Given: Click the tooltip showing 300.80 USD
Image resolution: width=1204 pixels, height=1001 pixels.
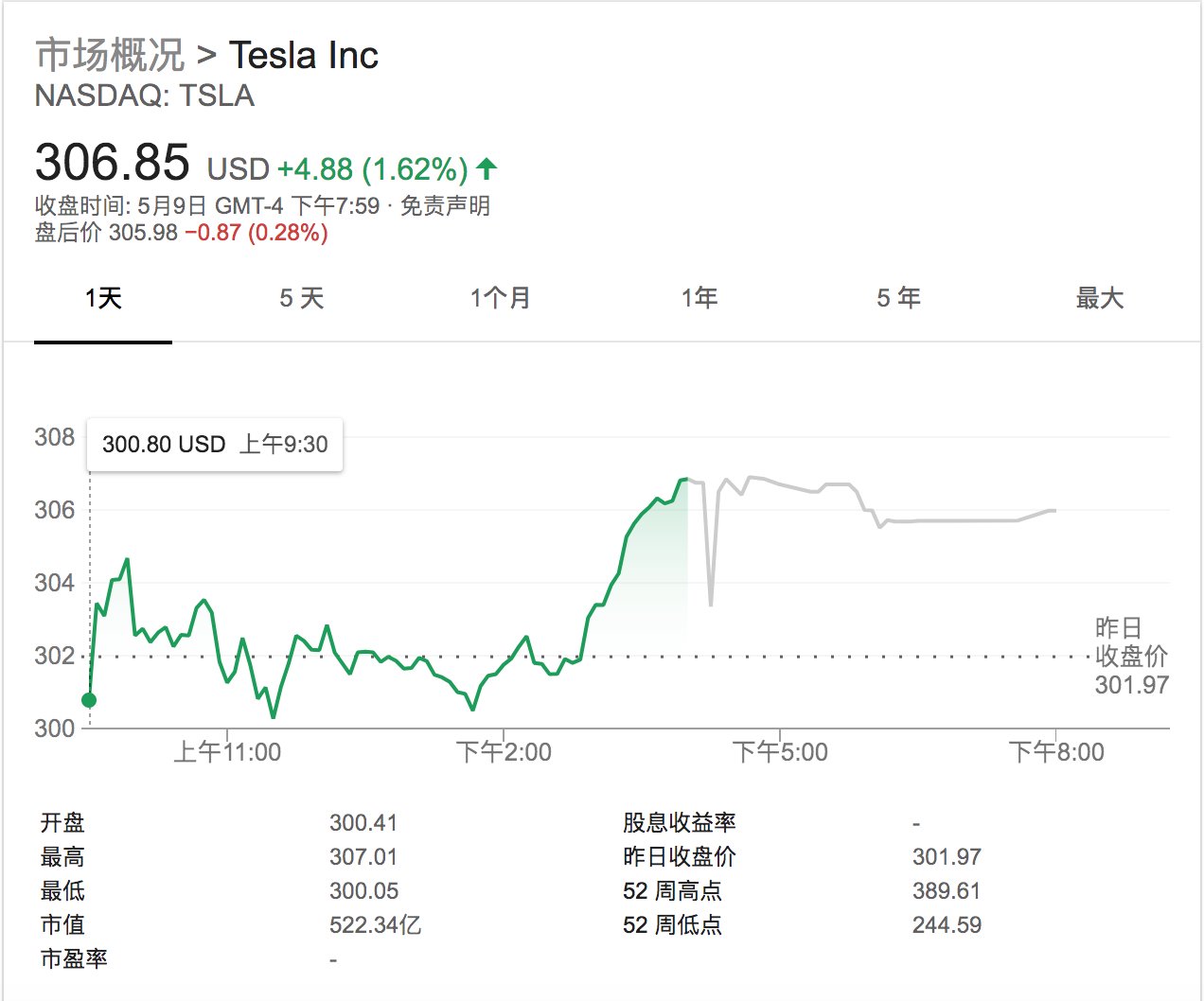Looking at the screenshot, I should click(214, 443).
